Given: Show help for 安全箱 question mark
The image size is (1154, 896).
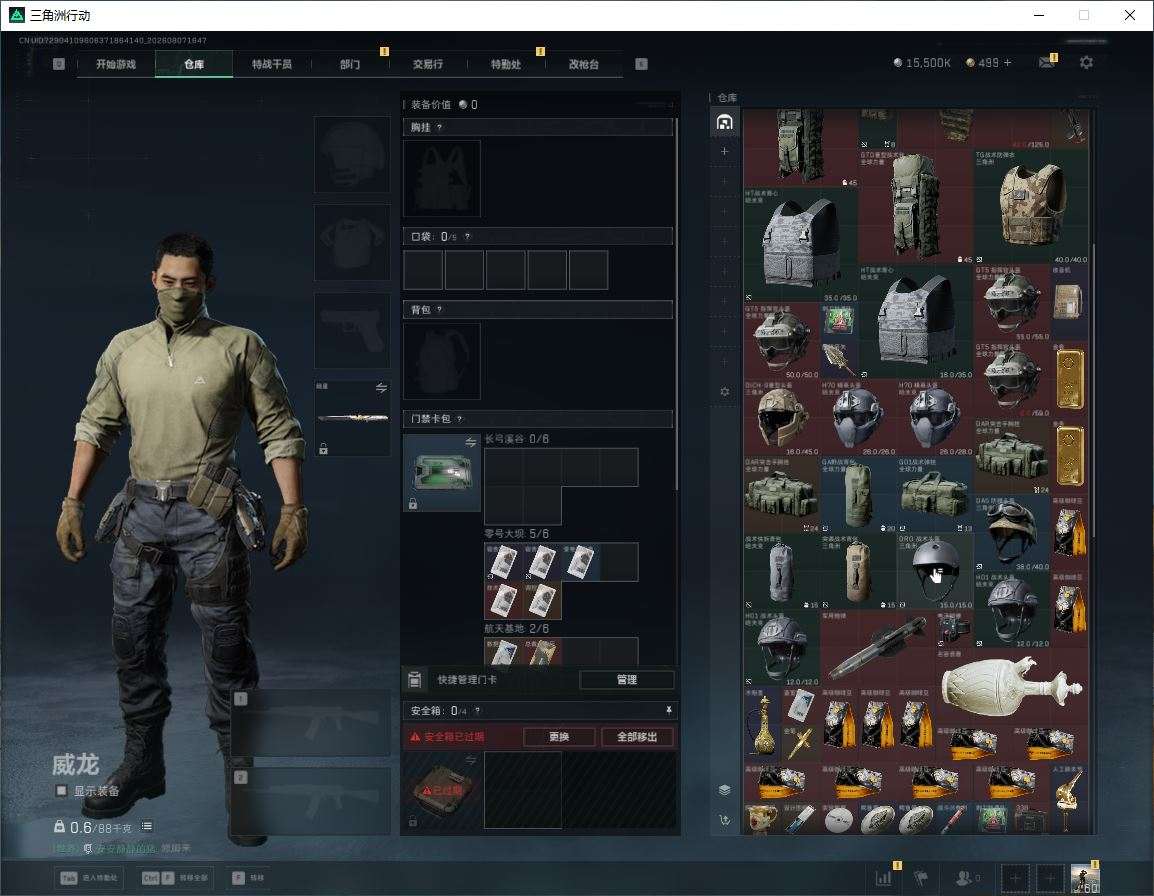Looking at the screenshot, I should (x=478, y=710).
